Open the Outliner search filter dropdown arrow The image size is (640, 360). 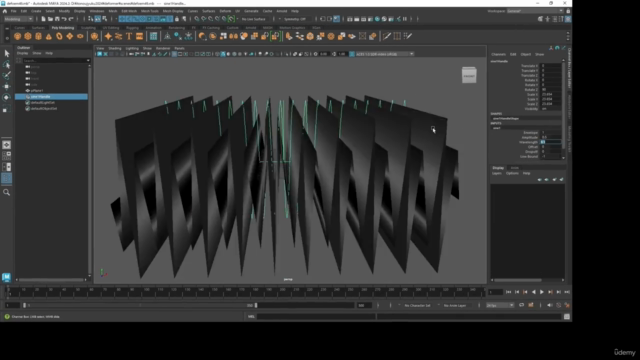[x=88, y=60]
